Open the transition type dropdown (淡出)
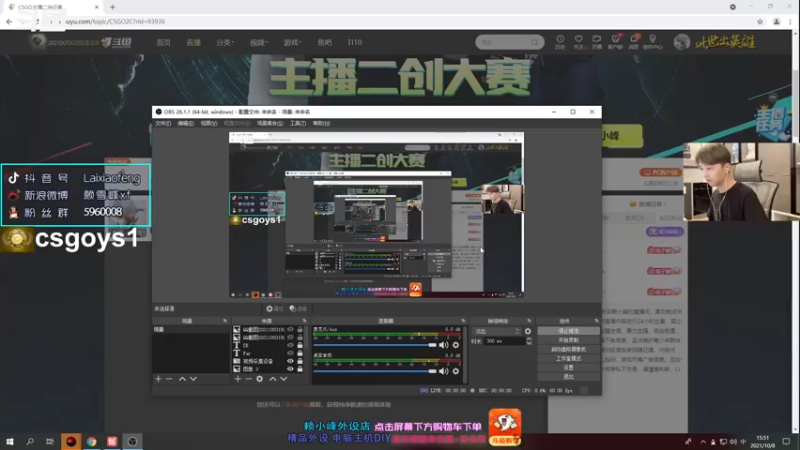Image resolution: width=800 pixels, height=450 pixels. [x=497, y=332]
